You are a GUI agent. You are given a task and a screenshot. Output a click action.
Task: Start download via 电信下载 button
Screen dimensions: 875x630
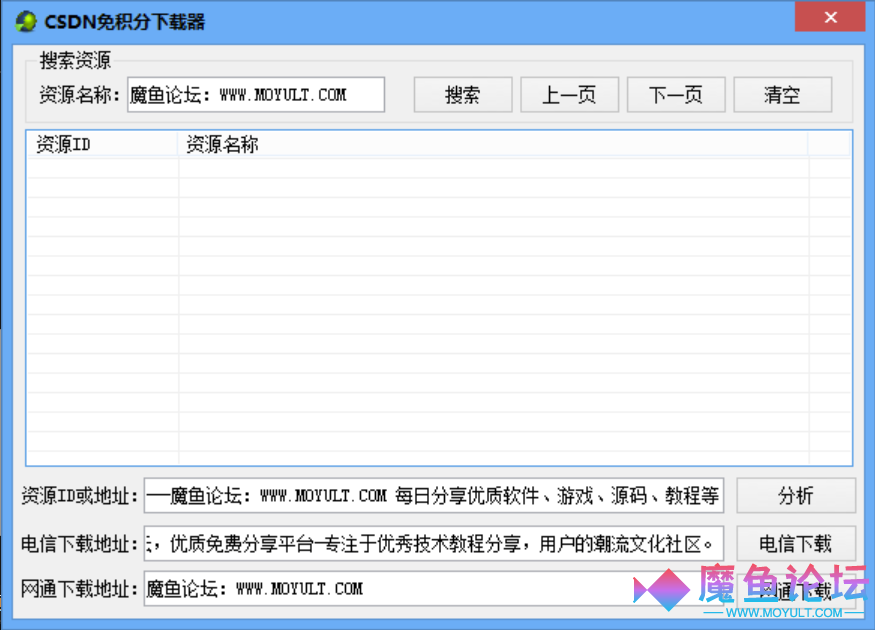point(796,544)
